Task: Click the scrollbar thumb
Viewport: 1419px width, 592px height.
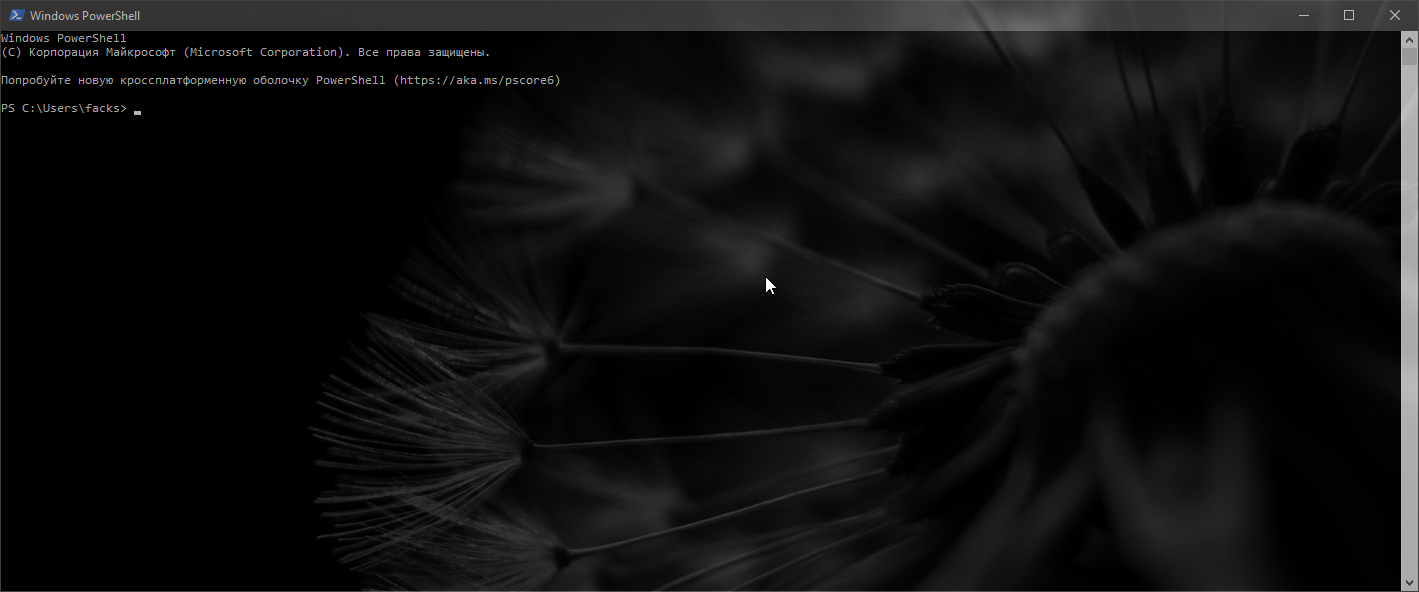Action: click(1411, 55)
